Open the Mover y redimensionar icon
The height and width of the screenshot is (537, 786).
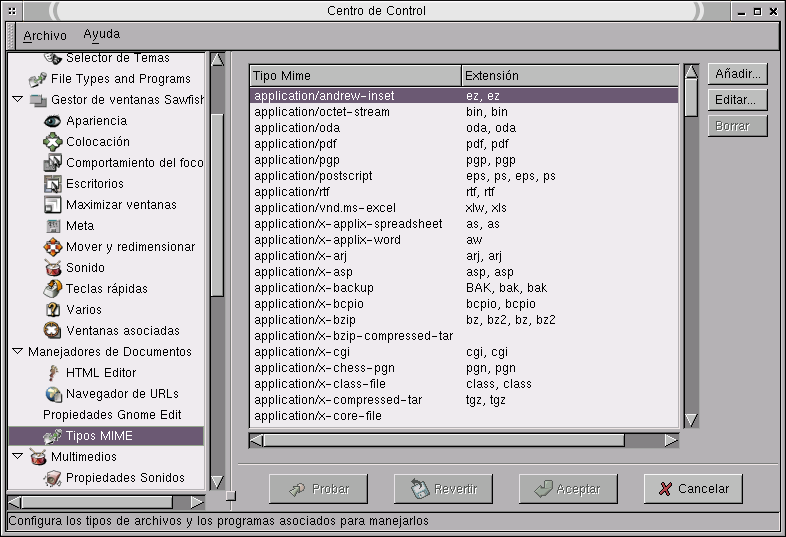[x=53, y=247]
